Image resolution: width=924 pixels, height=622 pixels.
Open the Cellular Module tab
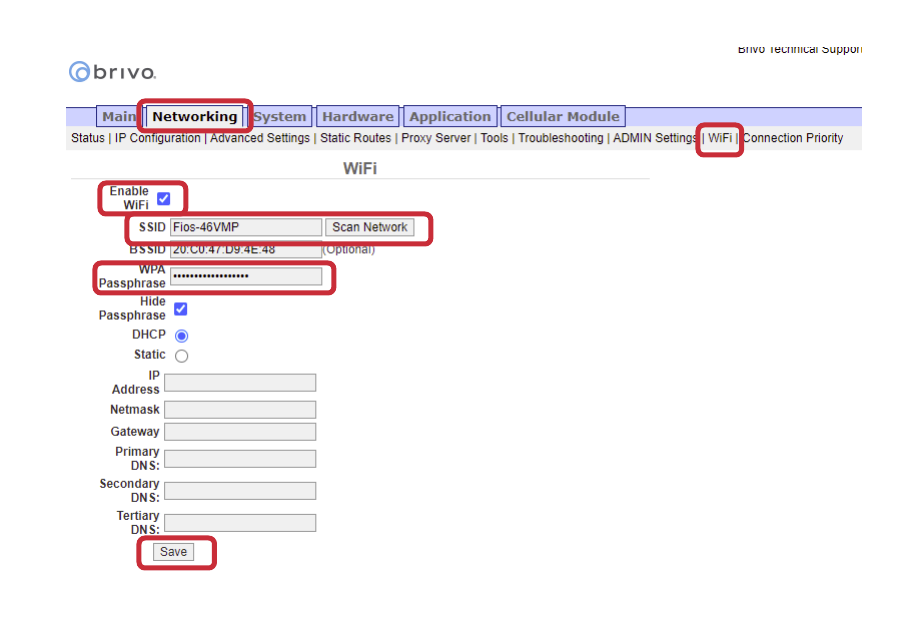click(x=563, y=117)
